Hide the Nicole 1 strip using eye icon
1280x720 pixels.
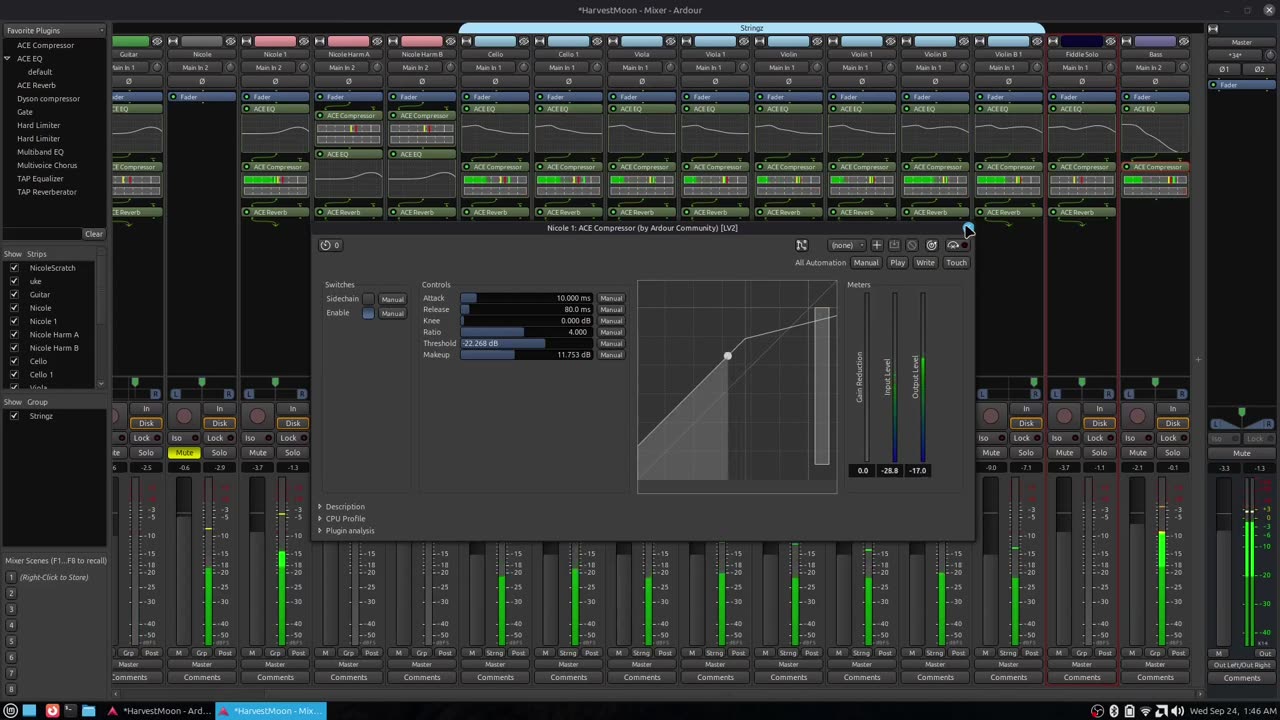(304, 41)
